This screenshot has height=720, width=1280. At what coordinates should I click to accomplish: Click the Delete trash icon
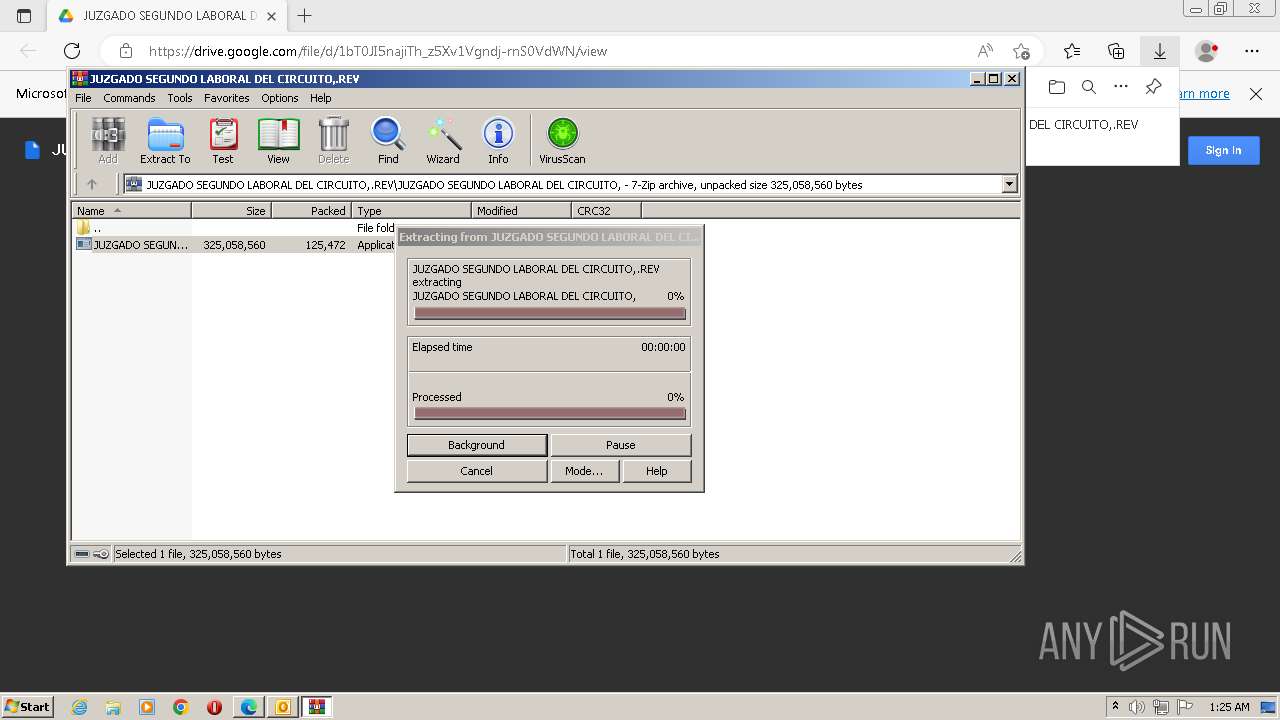pyautogui.click(x=333, y=140)
